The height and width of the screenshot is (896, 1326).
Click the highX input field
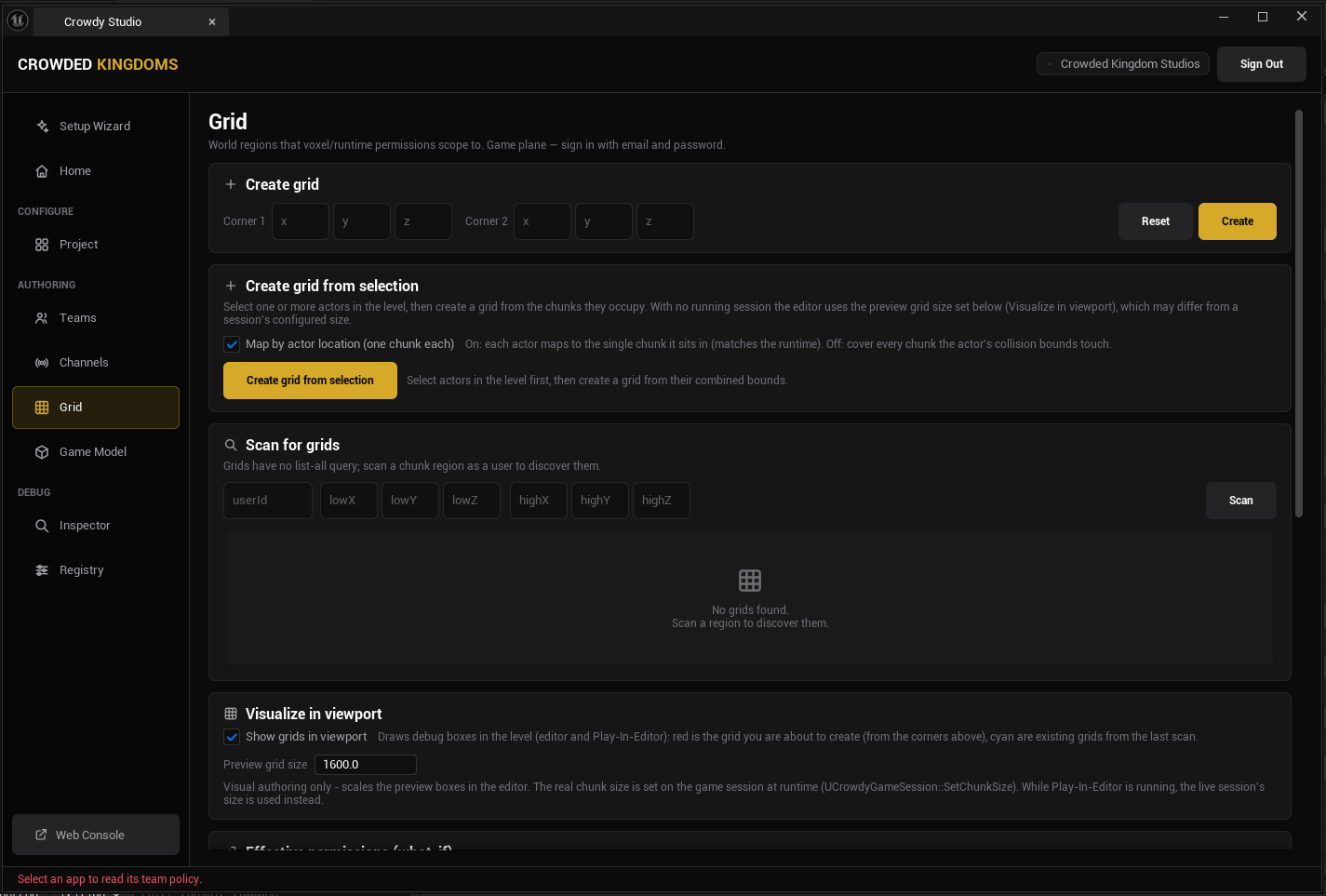(x=539, y=501)
